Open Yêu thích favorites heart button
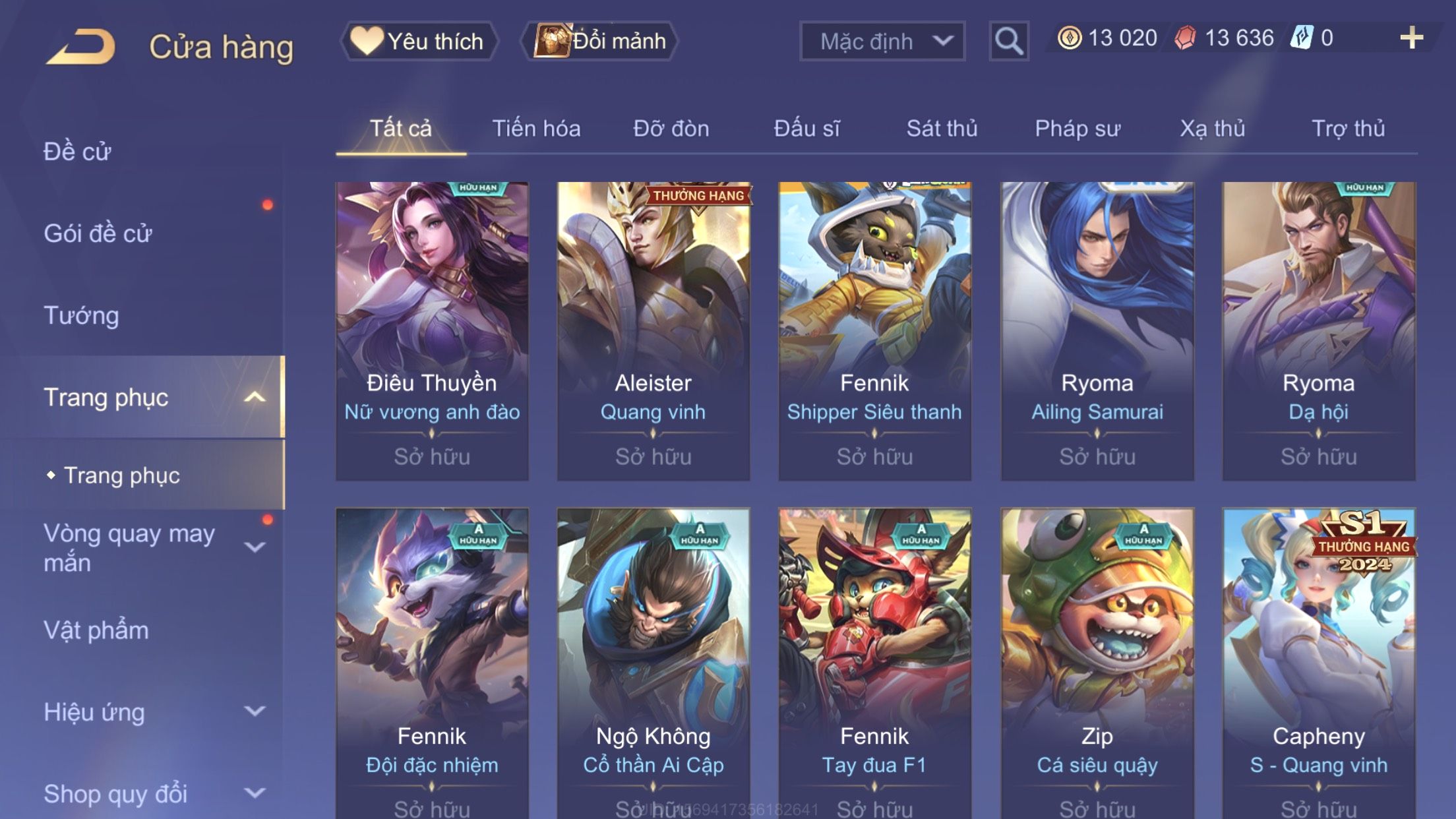 pyautogui.click(x=419, y=41)
